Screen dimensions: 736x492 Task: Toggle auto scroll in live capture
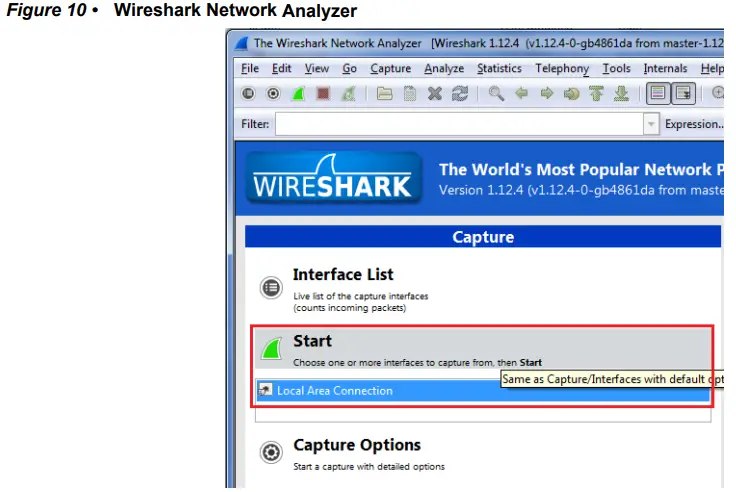(683, 93)
